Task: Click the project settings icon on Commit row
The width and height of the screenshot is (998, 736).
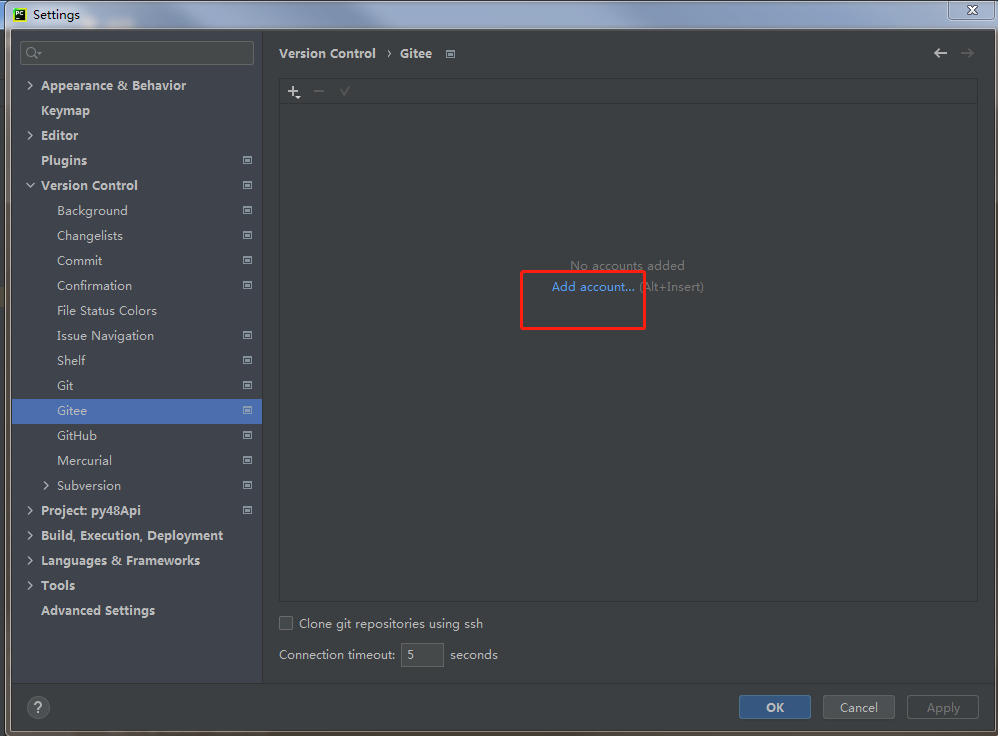Action: [x=248, y=260]
